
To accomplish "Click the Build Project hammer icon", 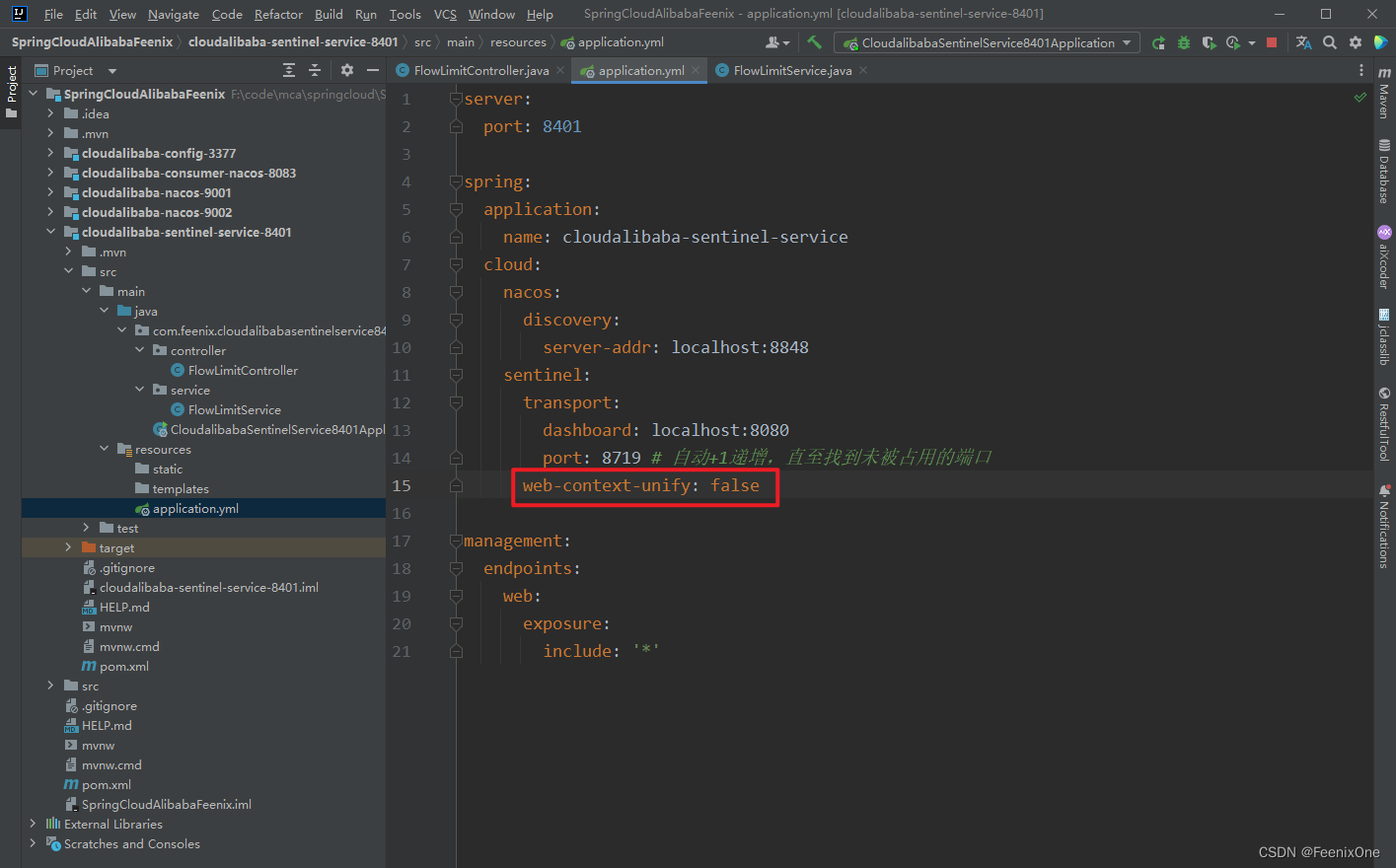I will point(814,42).
